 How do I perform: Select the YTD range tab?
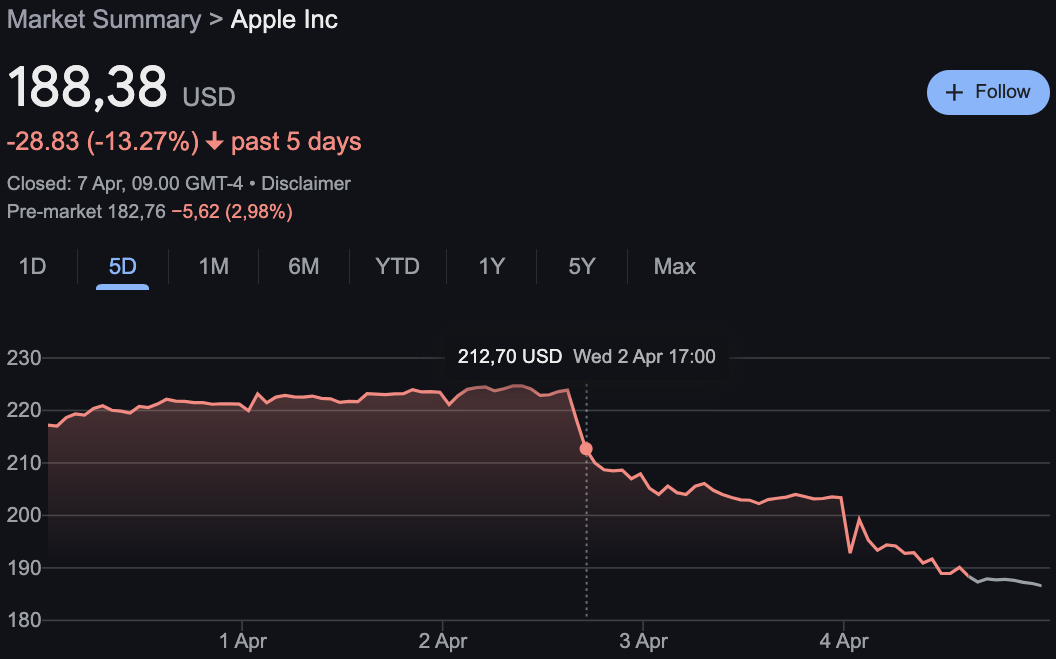(x=397, y=266)
